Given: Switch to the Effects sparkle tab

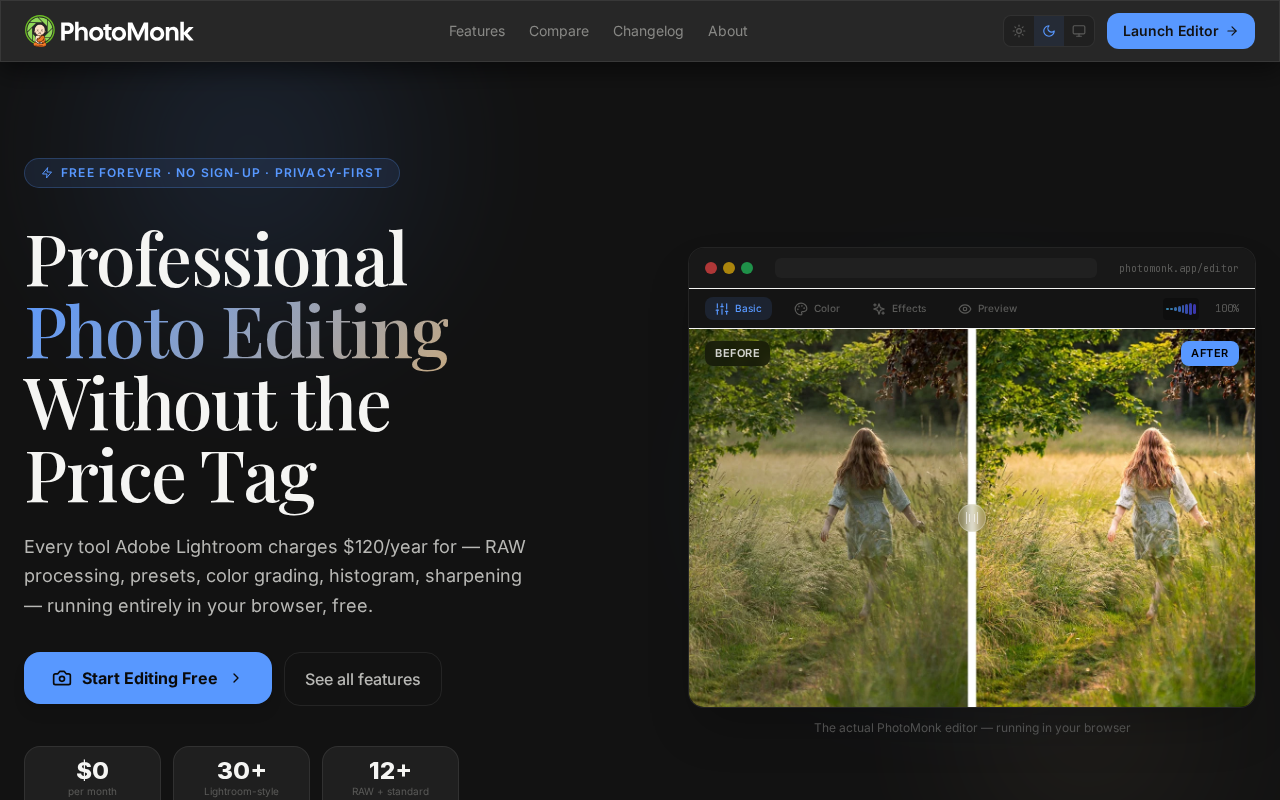Looking at the screenshot, I should click(899, 308).
